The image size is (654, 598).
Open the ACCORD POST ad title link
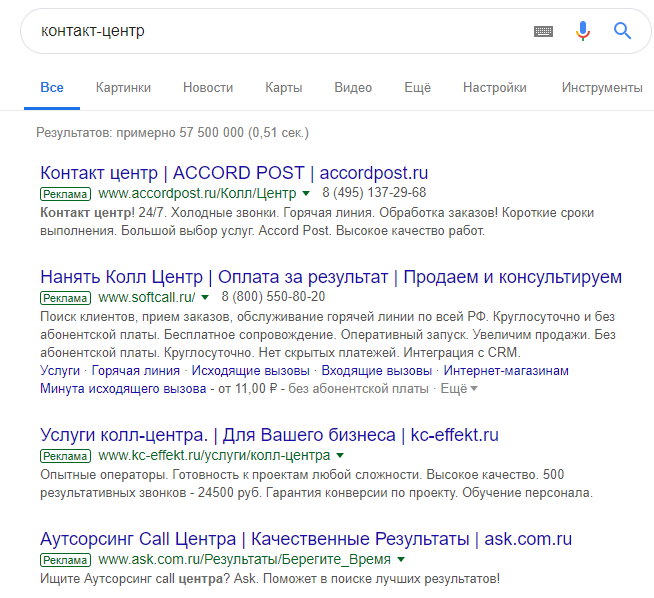(x=234, y=173)
